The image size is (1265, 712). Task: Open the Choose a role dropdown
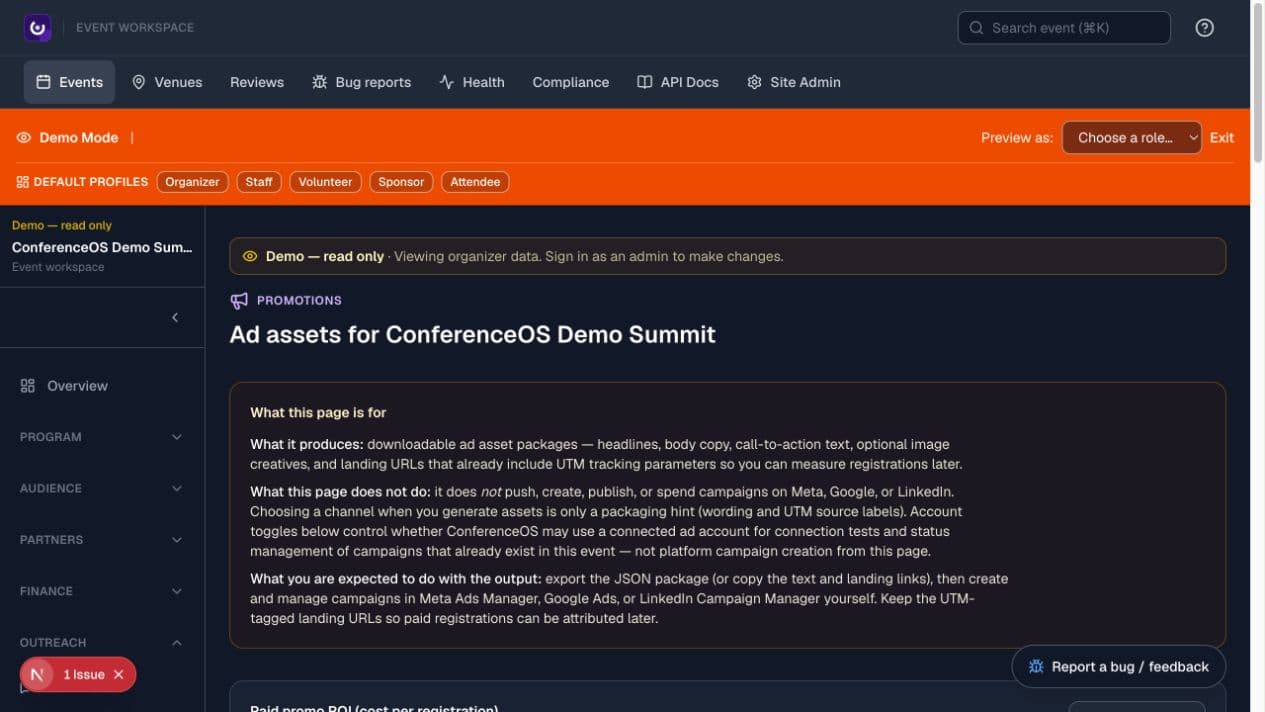point(1131,138)
